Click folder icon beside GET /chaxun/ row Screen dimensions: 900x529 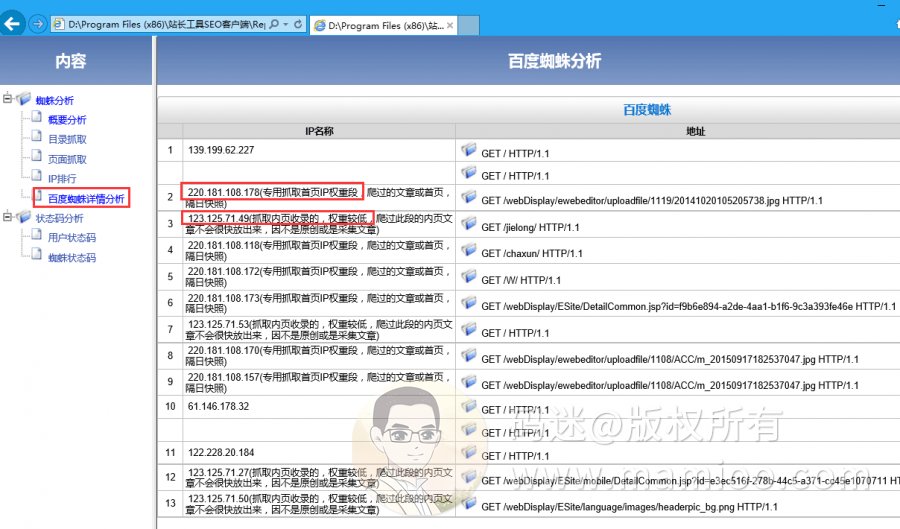tap(468, 252)
